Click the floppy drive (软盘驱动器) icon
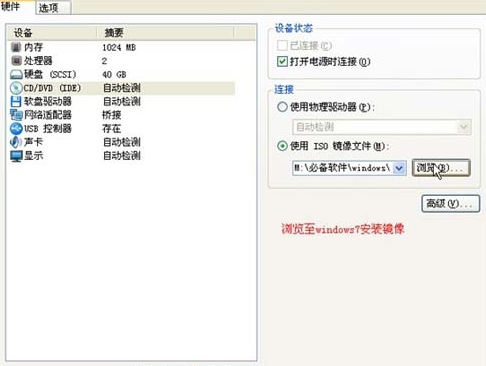 coord(16,101)
